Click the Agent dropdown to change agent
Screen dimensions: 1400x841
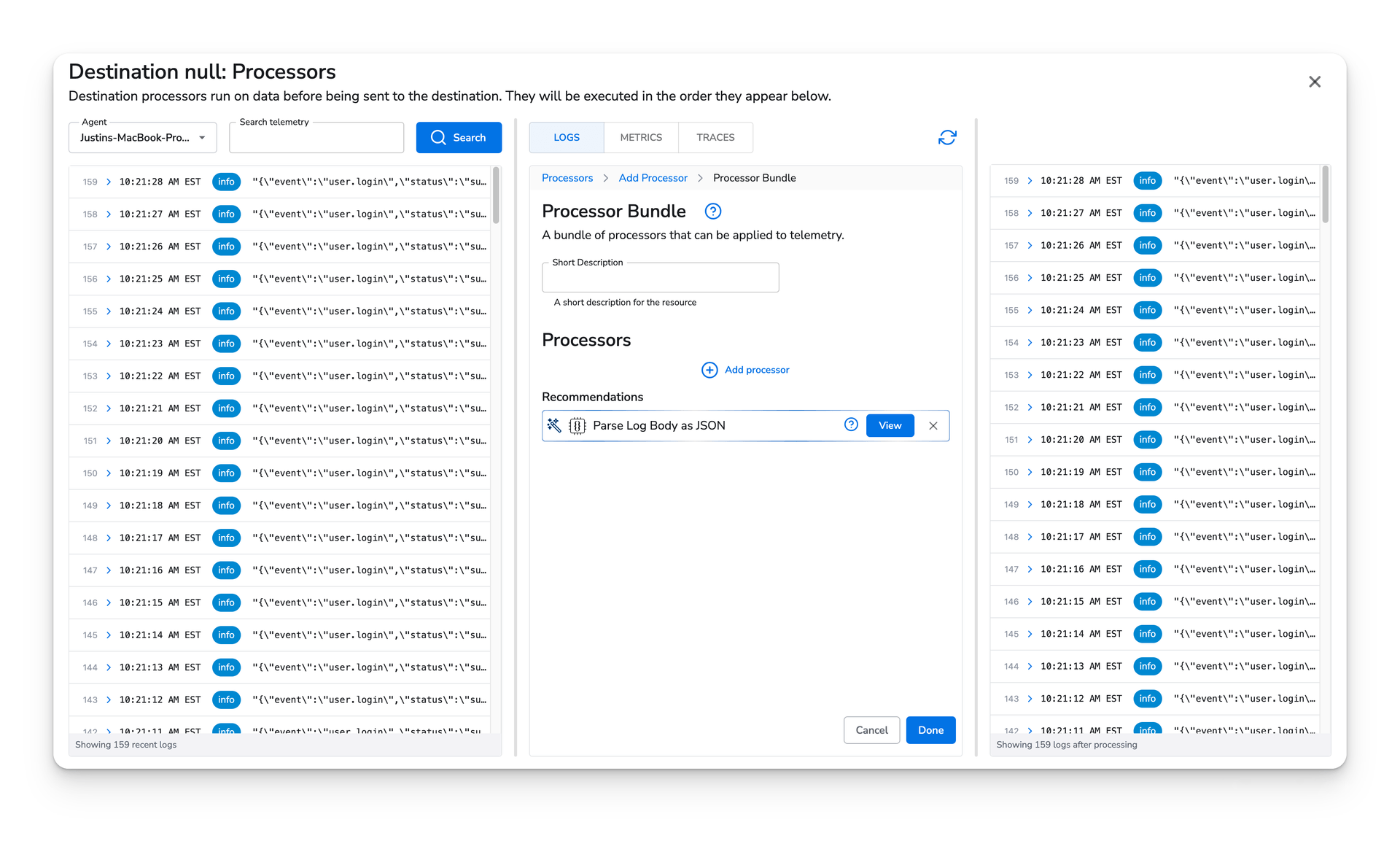coord(144,137)
